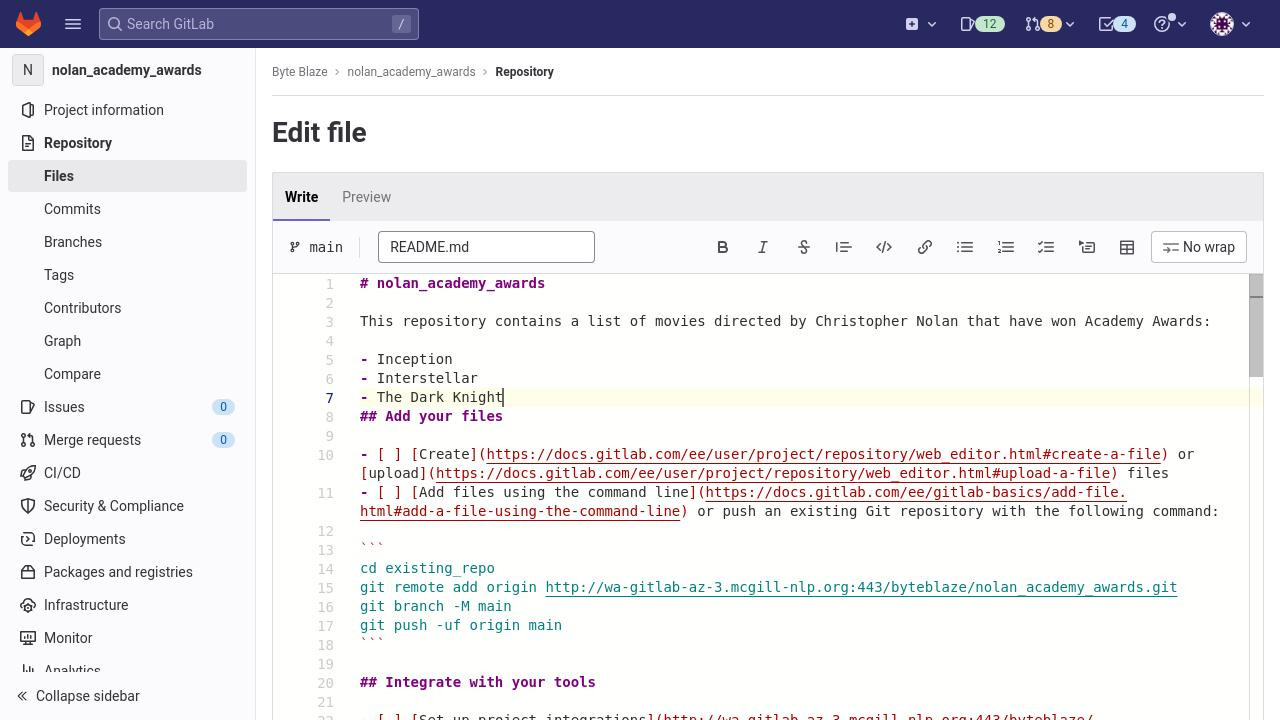Place cursor on '## Add your files' heading
The width and height of the screenshot is (1280, 720).
pyautogui.click(x=431, y=416)
